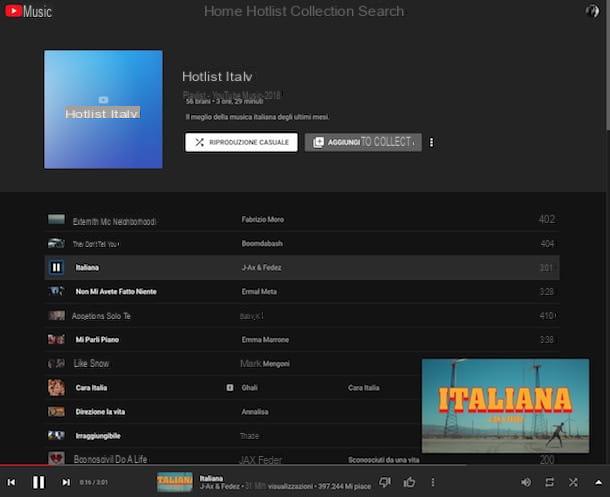Click the Boomdabash song thumbnail
The width and height of the screenshot is (610, 497).
coord(56,243)
